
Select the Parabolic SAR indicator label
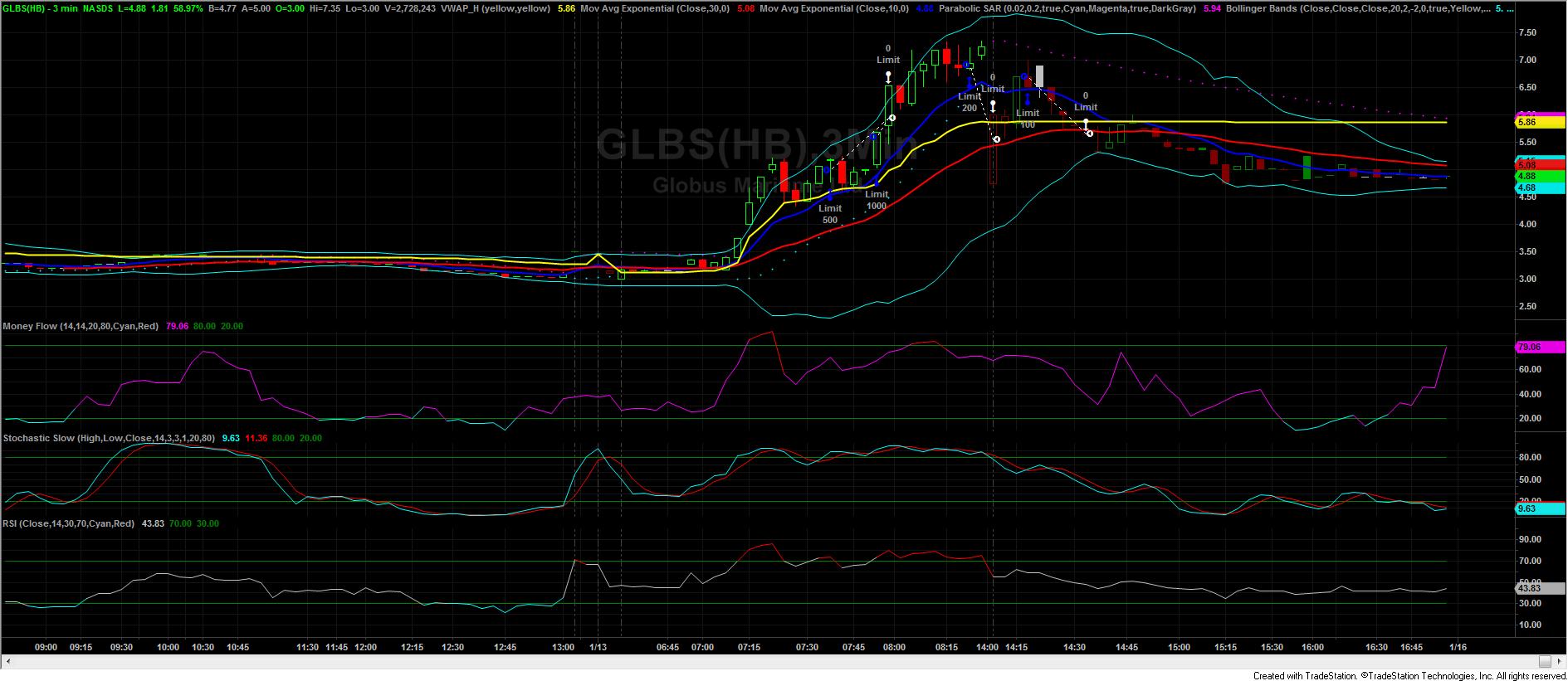coord(1067,8)
